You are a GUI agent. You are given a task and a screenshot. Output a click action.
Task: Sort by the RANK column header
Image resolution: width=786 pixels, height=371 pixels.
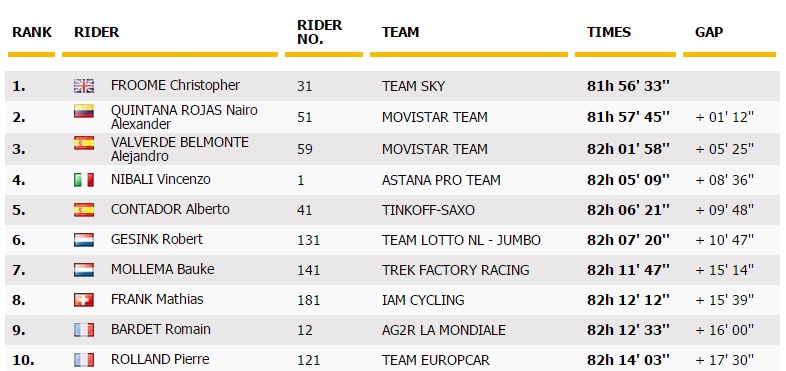tap(32, 32)
